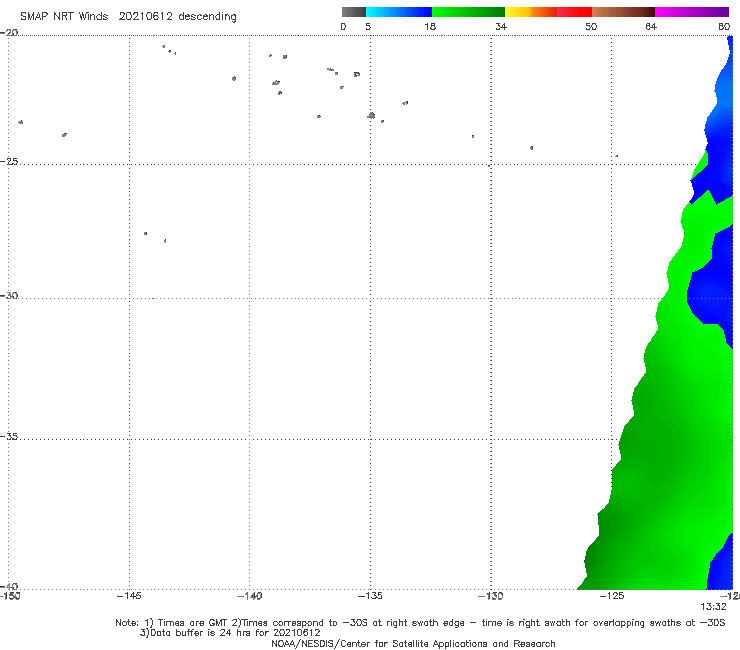Click the longitude label '-135'

[x=370, y=596]
